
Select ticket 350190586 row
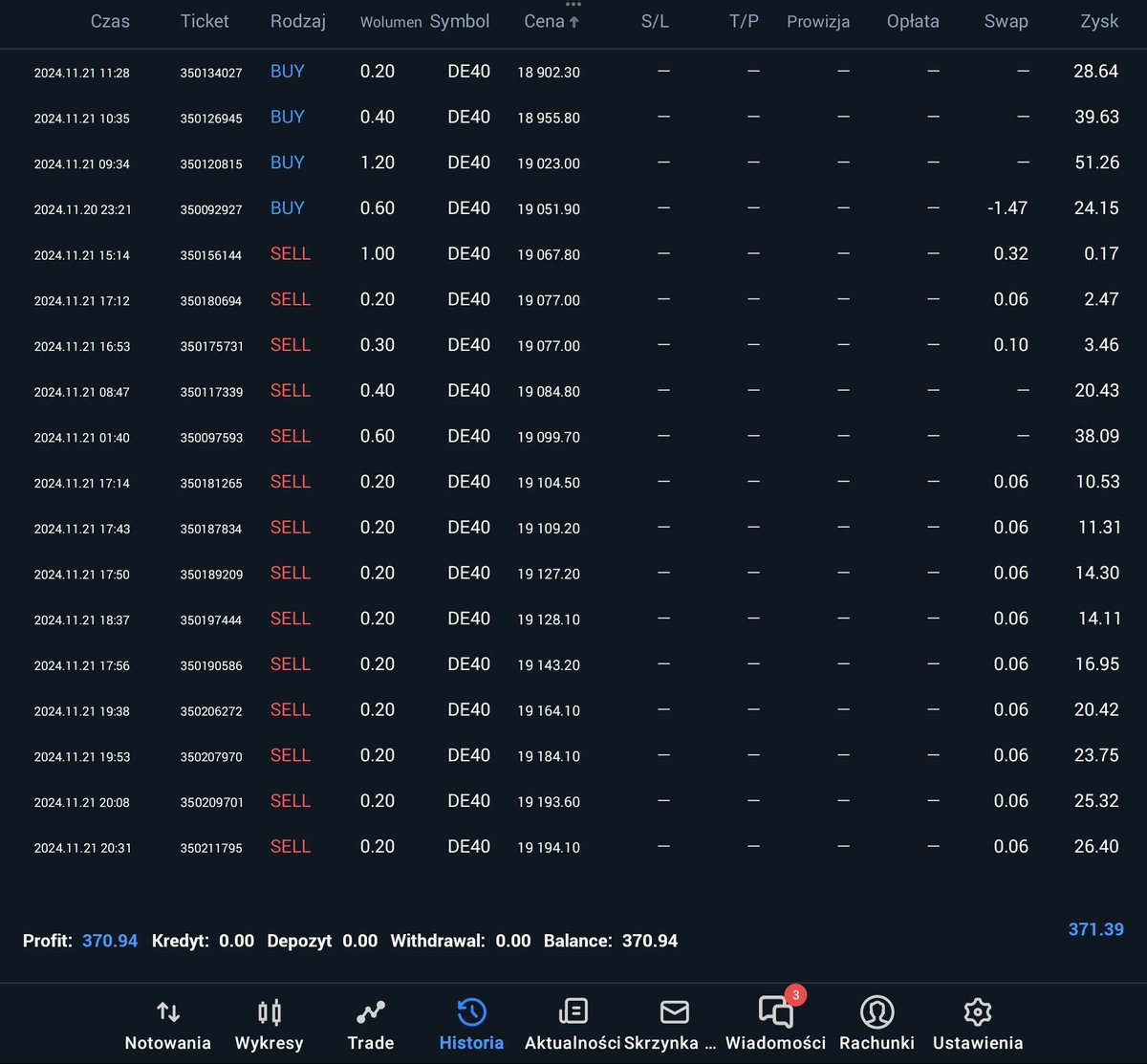[x=573, y=664]
